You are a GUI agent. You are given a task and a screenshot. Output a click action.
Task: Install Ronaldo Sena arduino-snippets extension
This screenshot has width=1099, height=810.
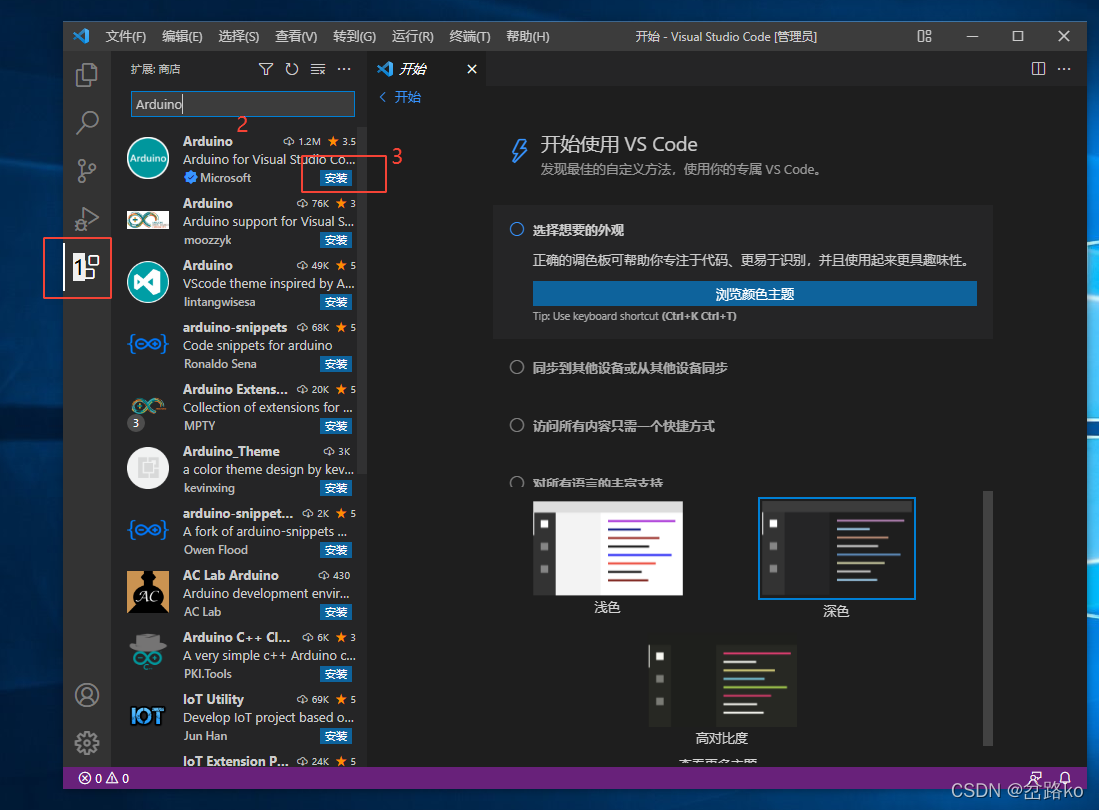click(336, 364)
